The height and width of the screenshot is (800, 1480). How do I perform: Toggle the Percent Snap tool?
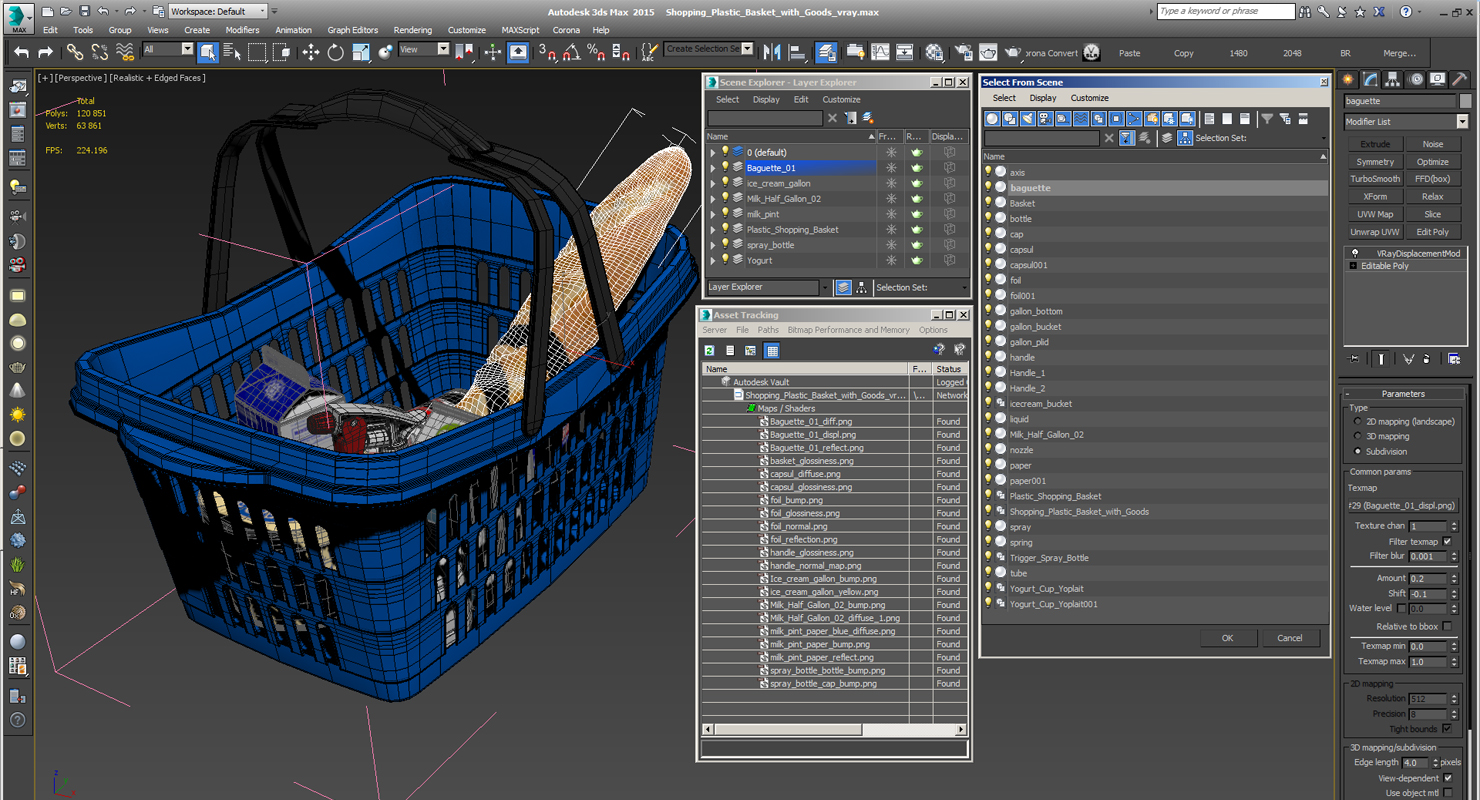pos(596,52)
